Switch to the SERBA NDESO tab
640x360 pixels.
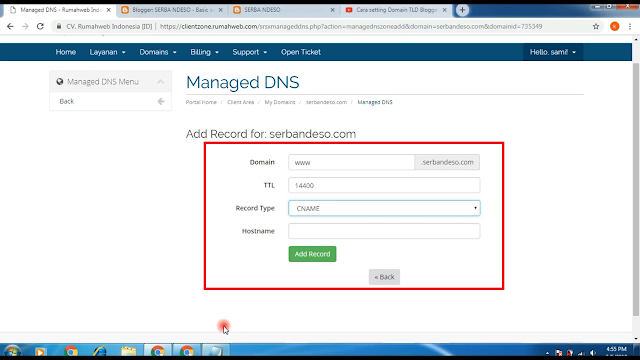(x=284, y=10)
